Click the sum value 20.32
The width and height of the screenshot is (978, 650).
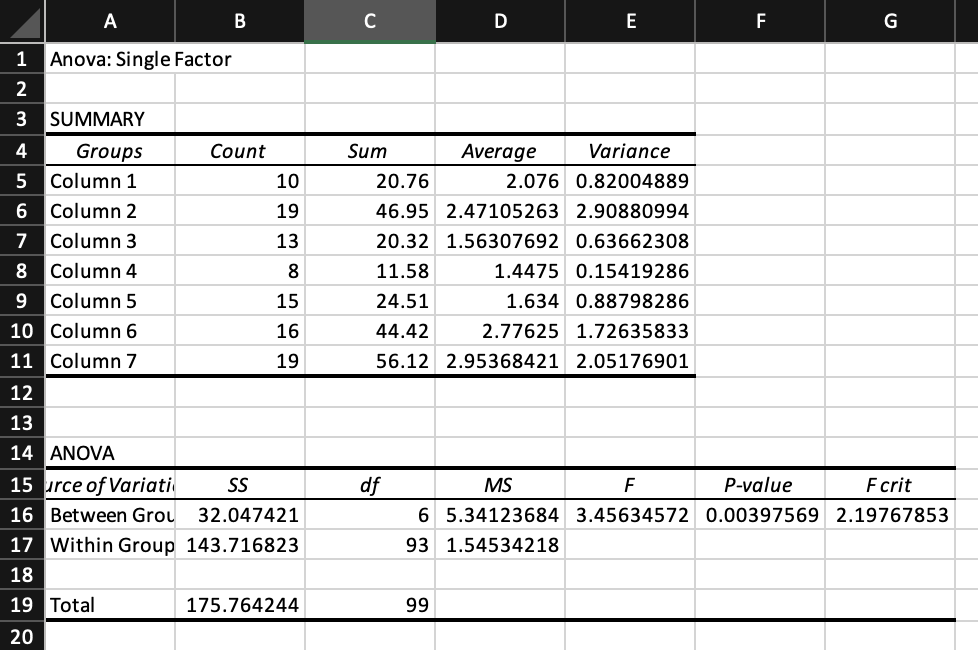click(x=370, y=241)
